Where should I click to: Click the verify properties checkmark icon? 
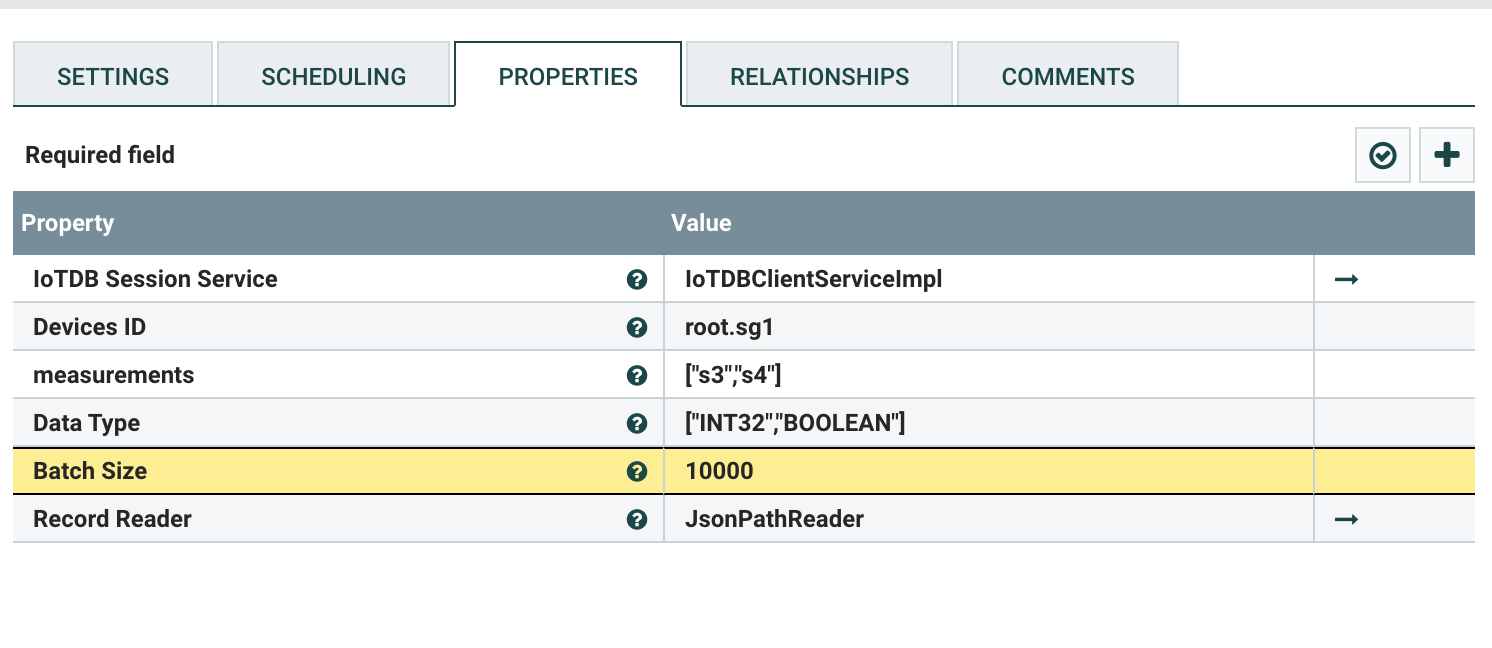click(1383, 155)
